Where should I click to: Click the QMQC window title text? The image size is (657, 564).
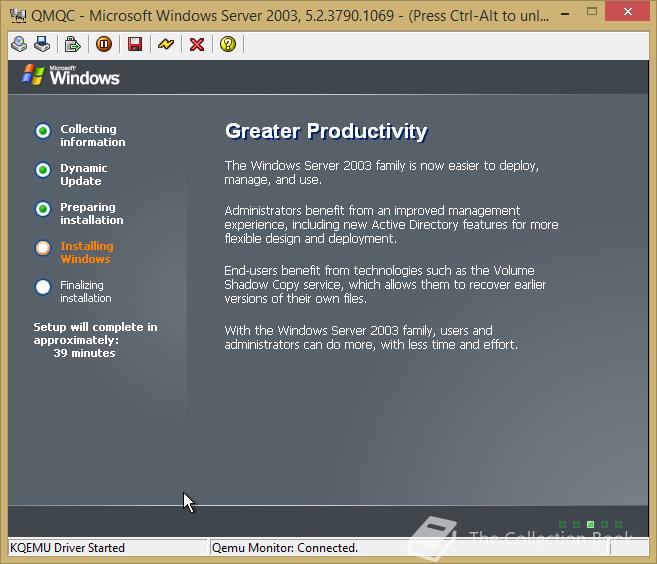tap(290, 16)
